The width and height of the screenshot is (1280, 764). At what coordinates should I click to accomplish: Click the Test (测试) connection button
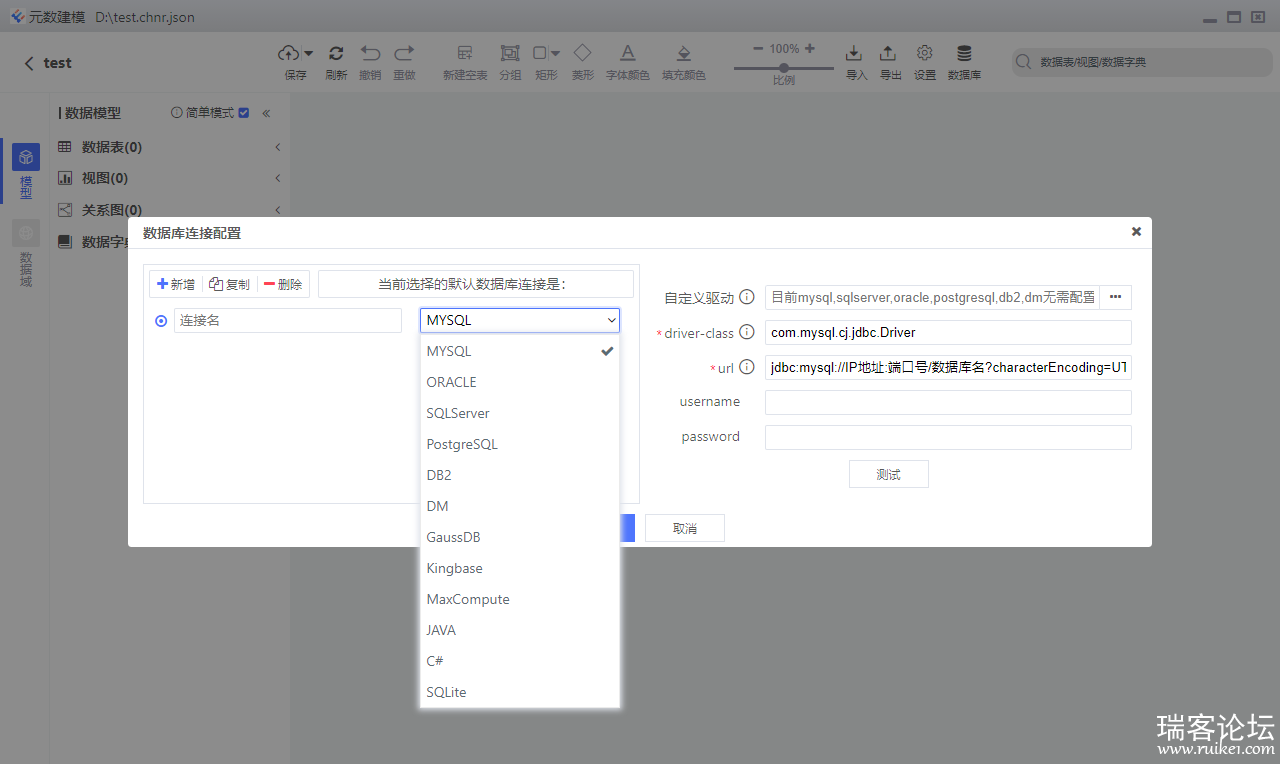(889, 474)
